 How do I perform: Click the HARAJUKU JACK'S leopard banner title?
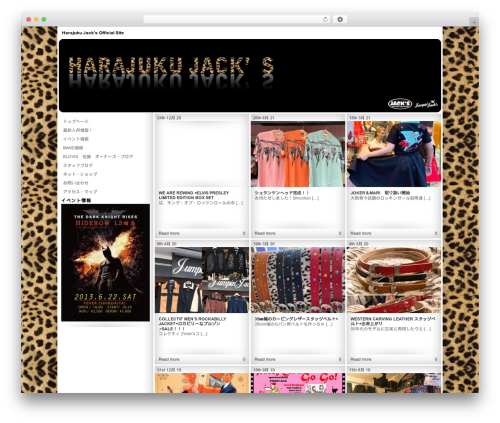(x=171, y=66)
